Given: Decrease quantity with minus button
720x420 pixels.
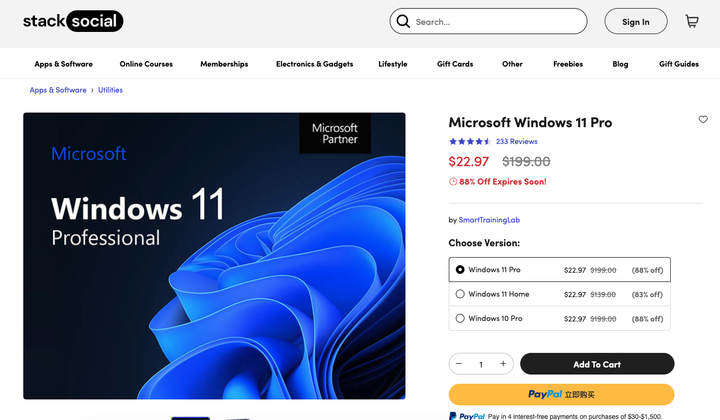Looking at the screenshot, I should coord(459,364).
